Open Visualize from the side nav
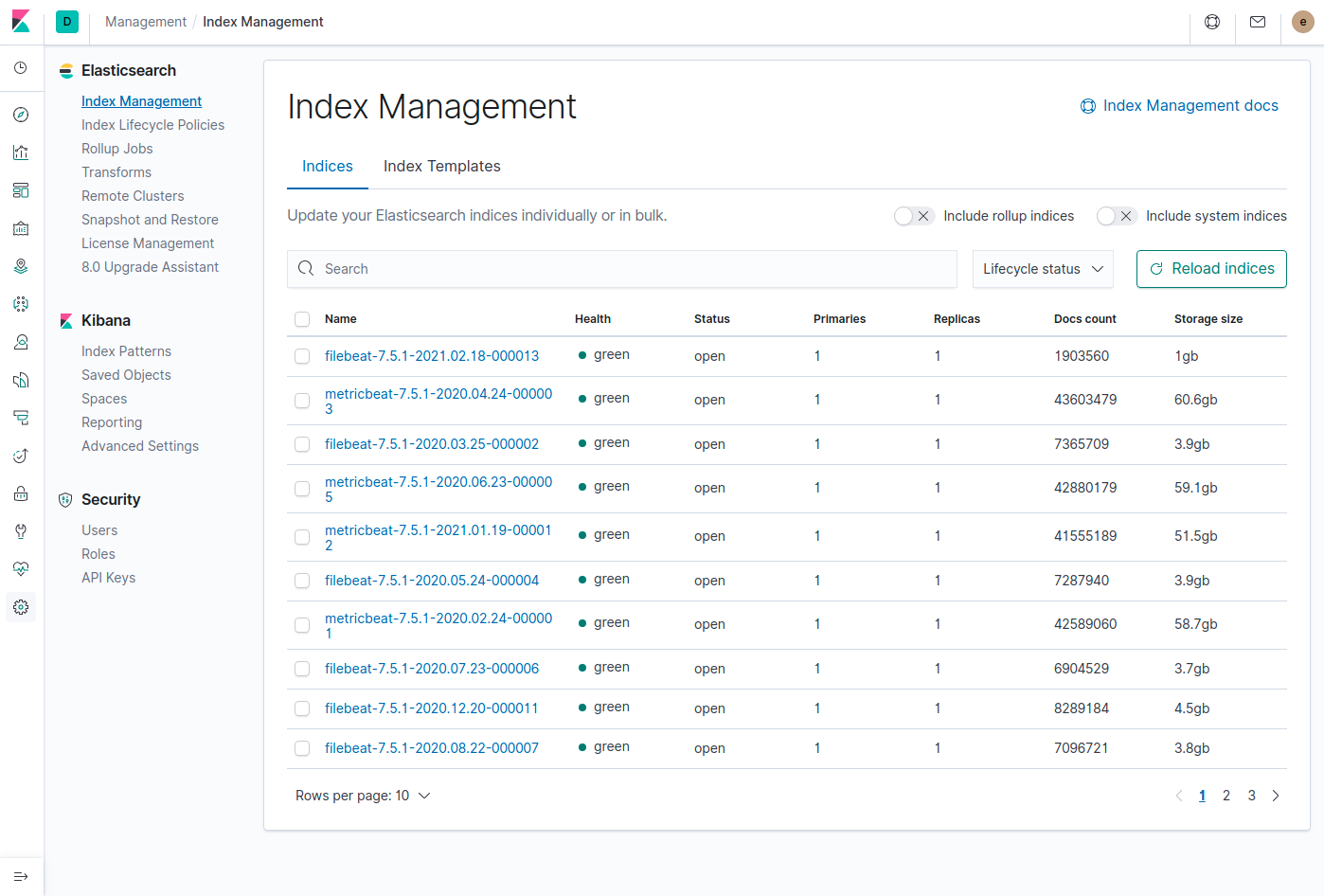 pos(21,152)
